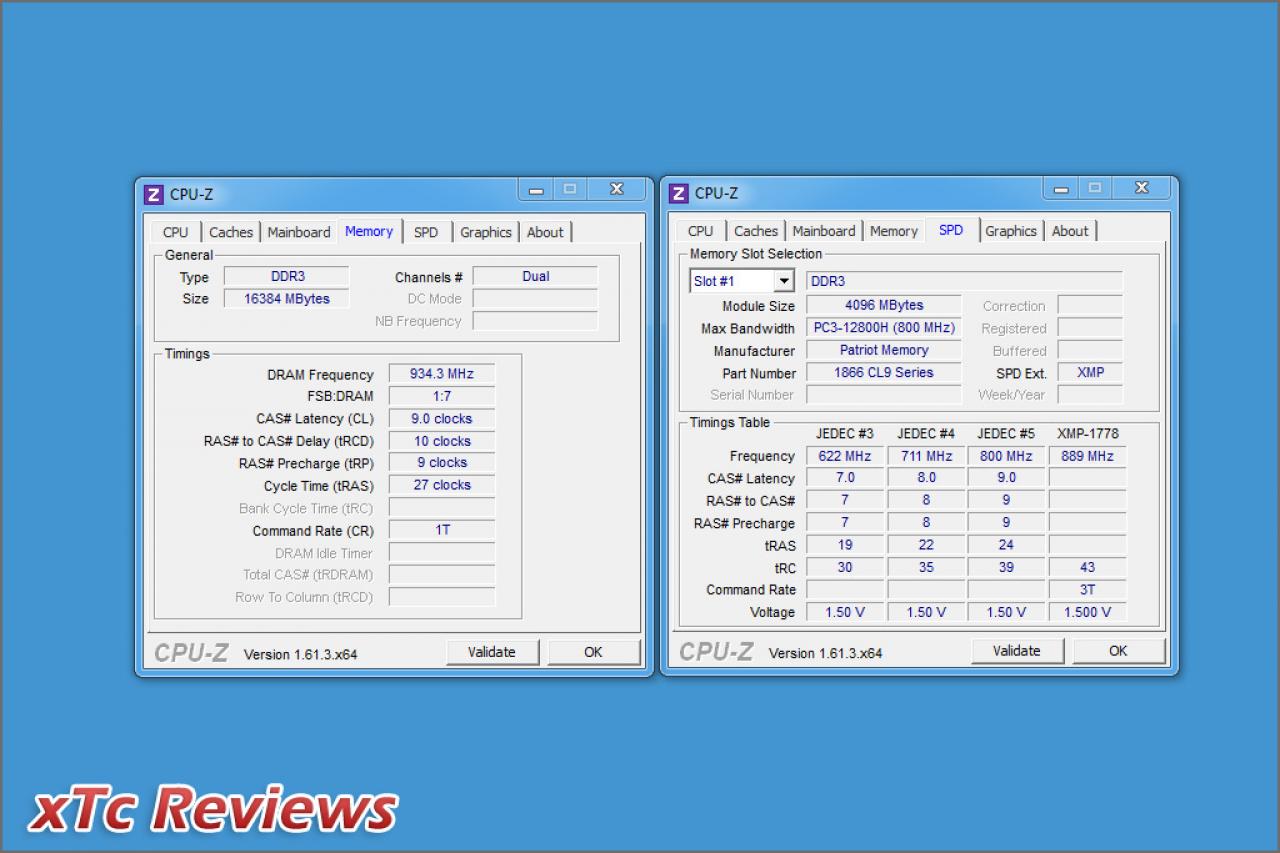Open Mainboard tab in right CPU-Z window
Screen dimensions: 1280x853
(x=824, y=231)
